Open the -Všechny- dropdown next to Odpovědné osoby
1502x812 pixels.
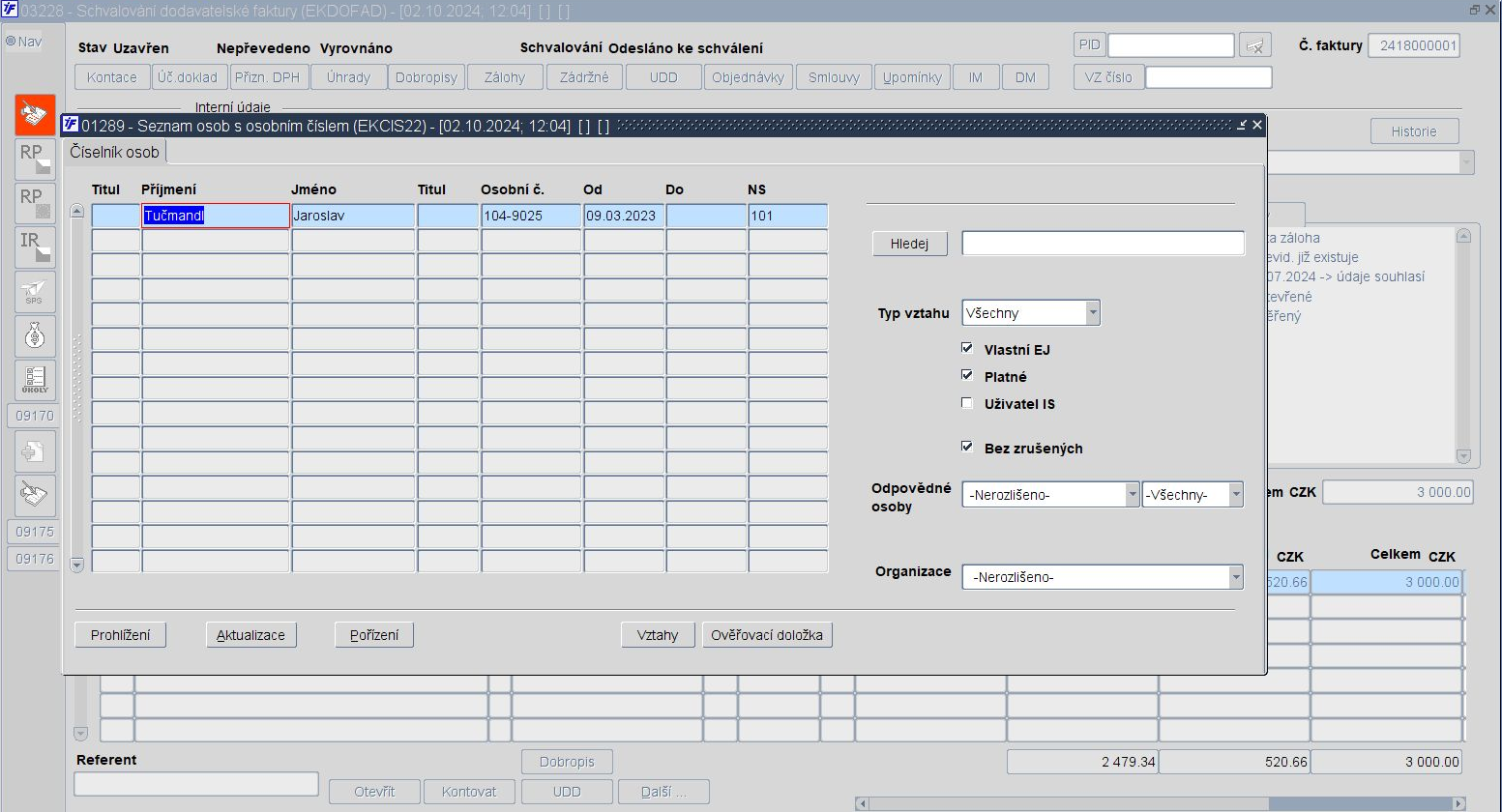point(1236,495)
